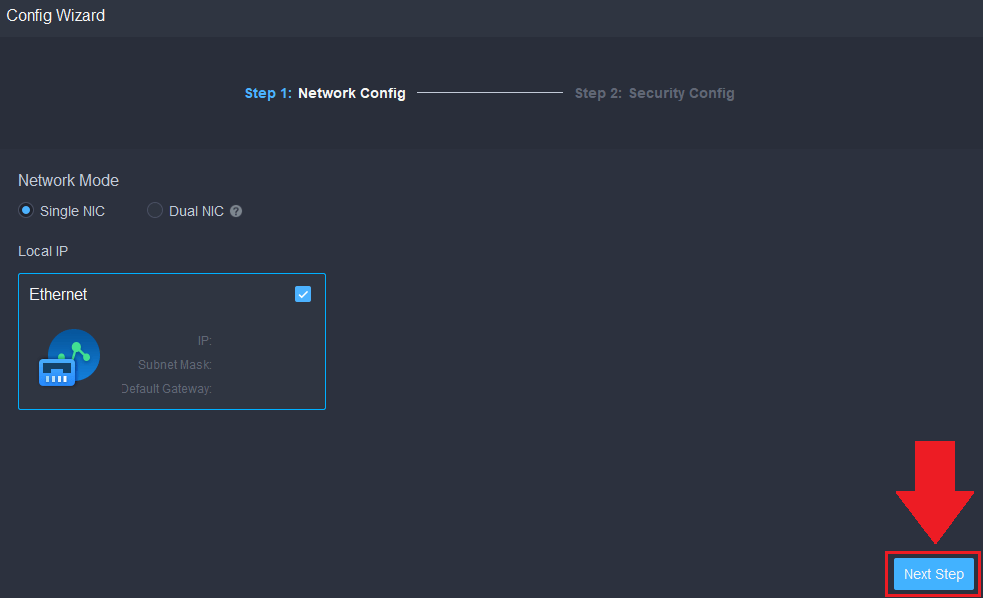Click the Single NIC text label
Image resolution: width=983 pixels, height=598 pixels.
[72, 211]
